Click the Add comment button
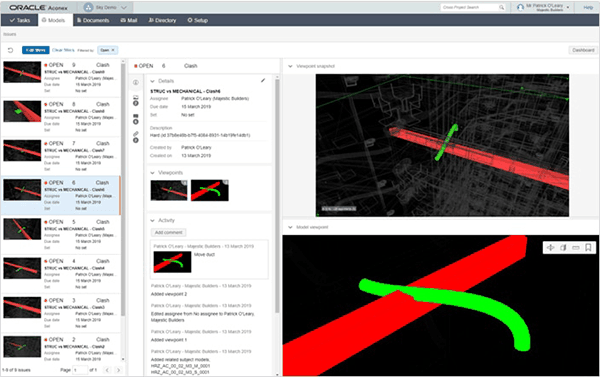The image size is (600, 377). click(168, 232)
